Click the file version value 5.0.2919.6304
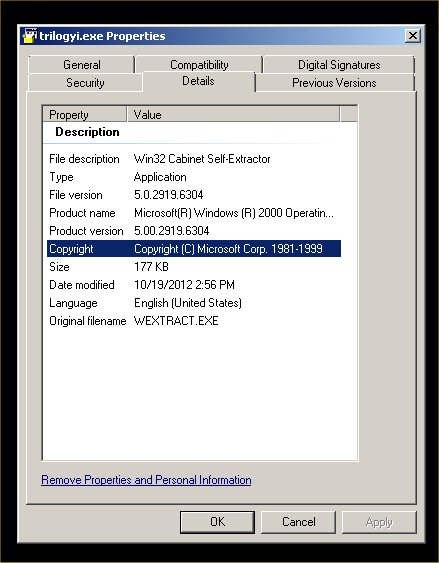 click(168, 195)
